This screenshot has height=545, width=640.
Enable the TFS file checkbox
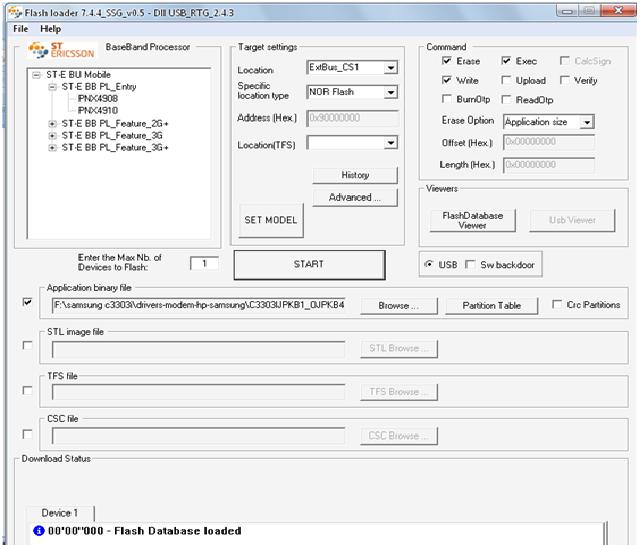tap(27, 391)
